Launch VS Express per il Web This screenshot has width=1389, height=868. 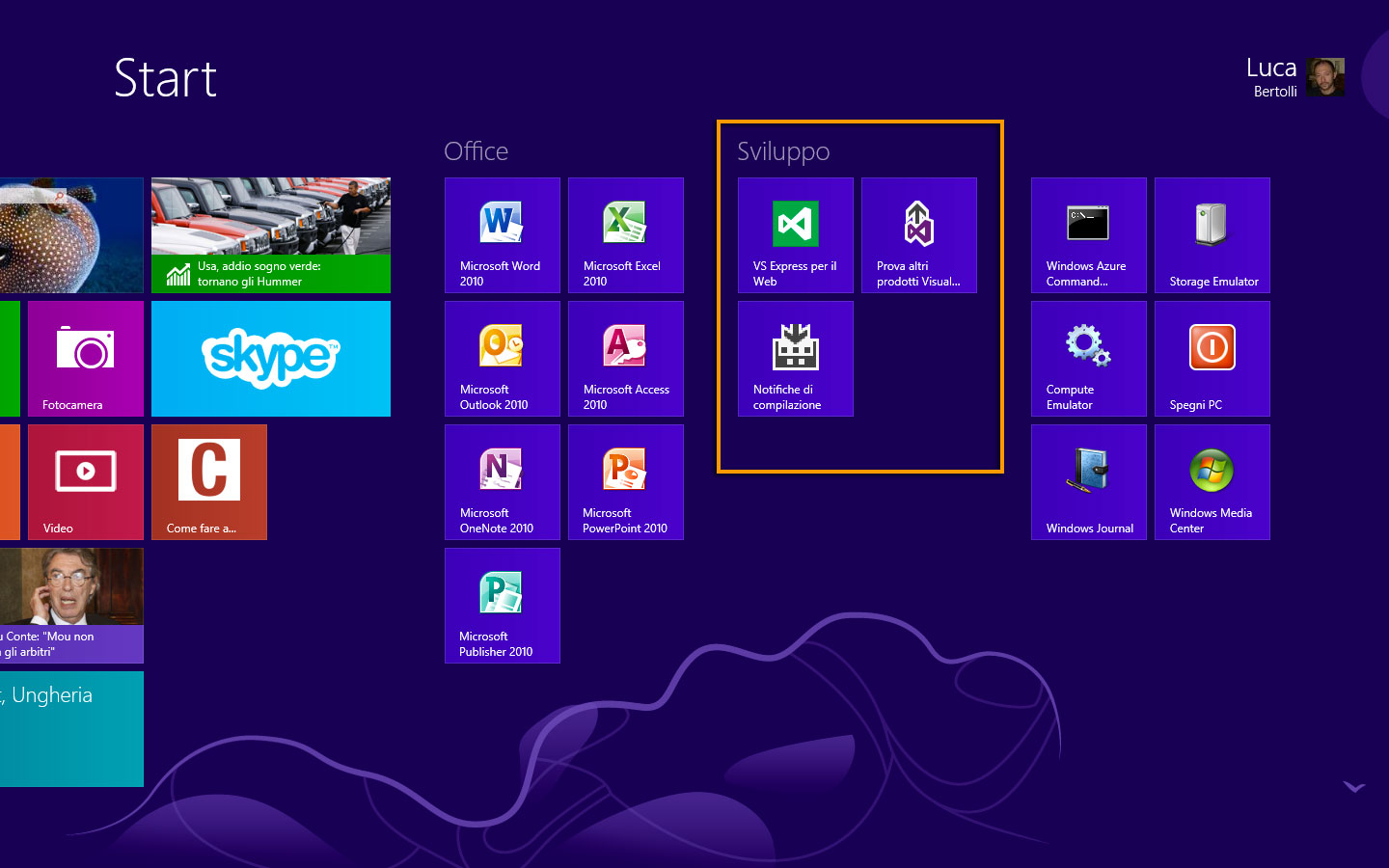tap(796, 235)
